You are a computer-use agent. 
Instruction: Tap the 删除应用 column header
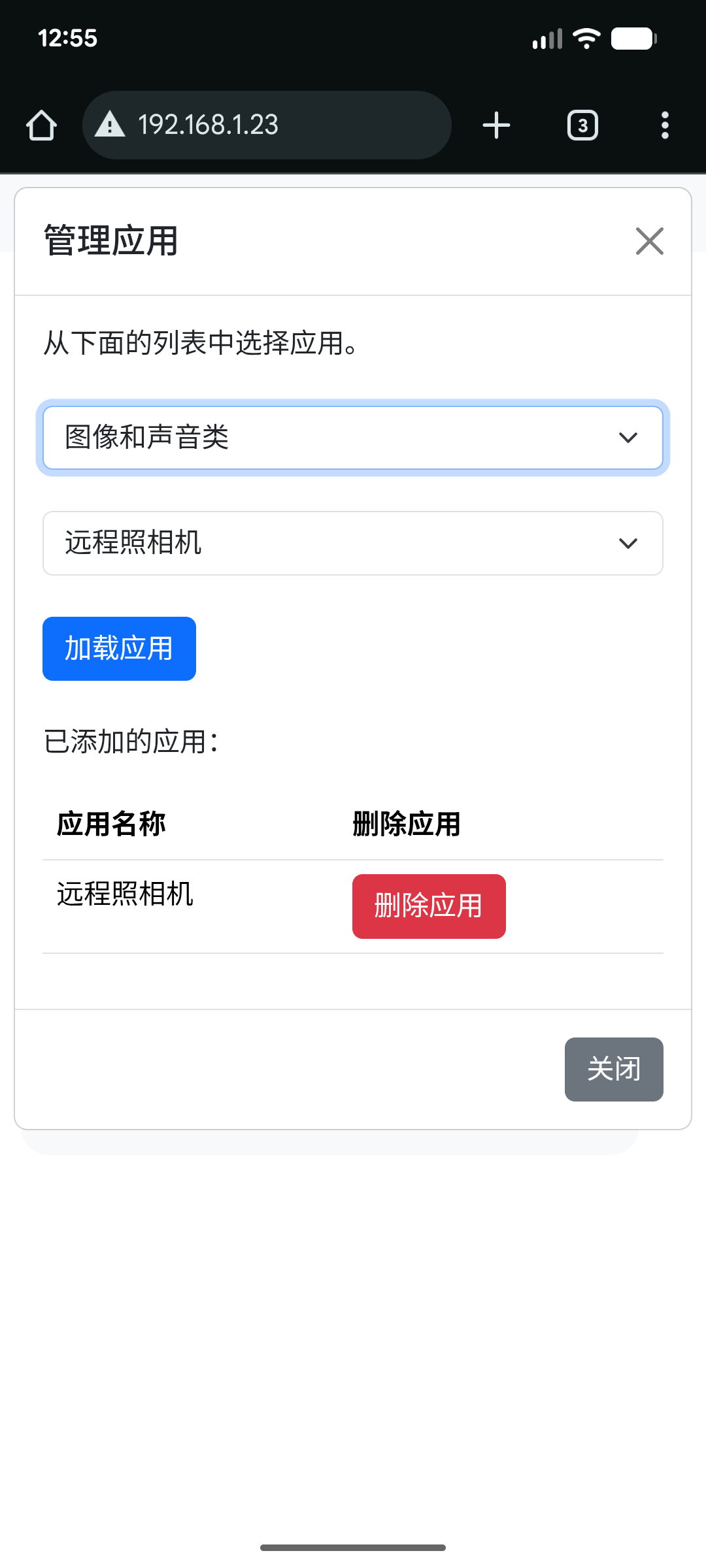407,824
